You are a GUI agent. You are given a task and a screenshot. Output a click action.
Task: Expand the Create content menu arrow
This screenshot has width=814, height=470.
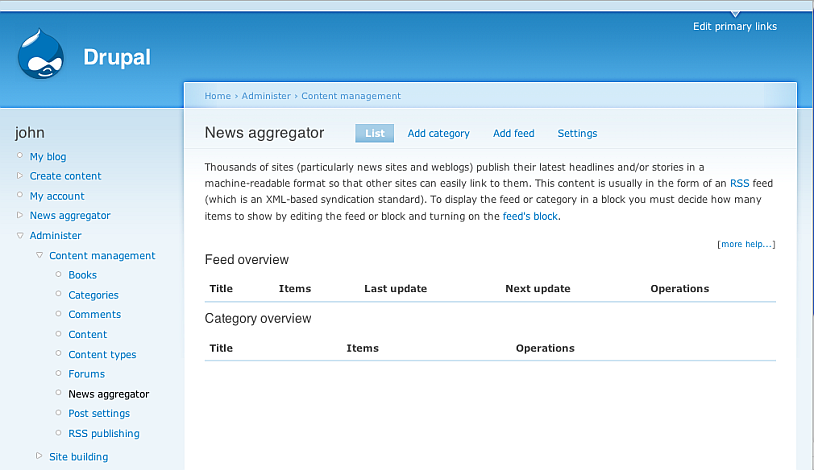pyautogui.click(x=20, y=176)
